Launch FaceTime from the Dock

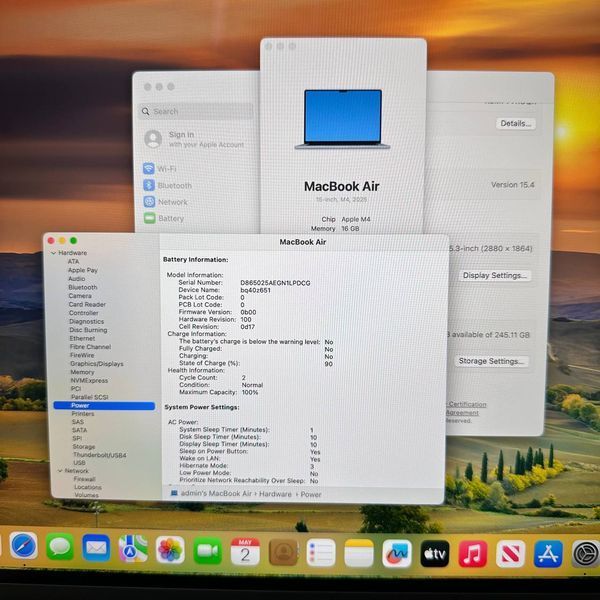coord(207,551)
